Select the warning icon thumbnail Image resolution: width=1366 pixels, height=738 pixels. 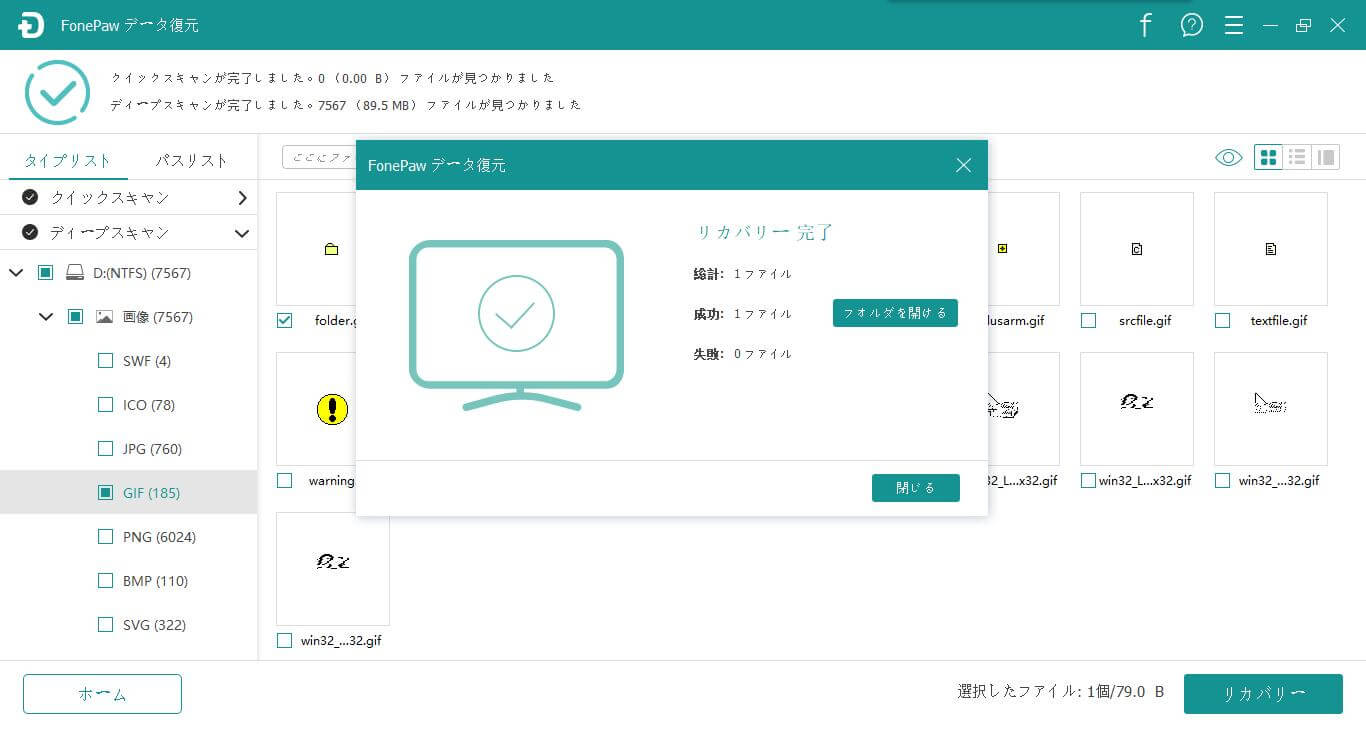point(316,409)
